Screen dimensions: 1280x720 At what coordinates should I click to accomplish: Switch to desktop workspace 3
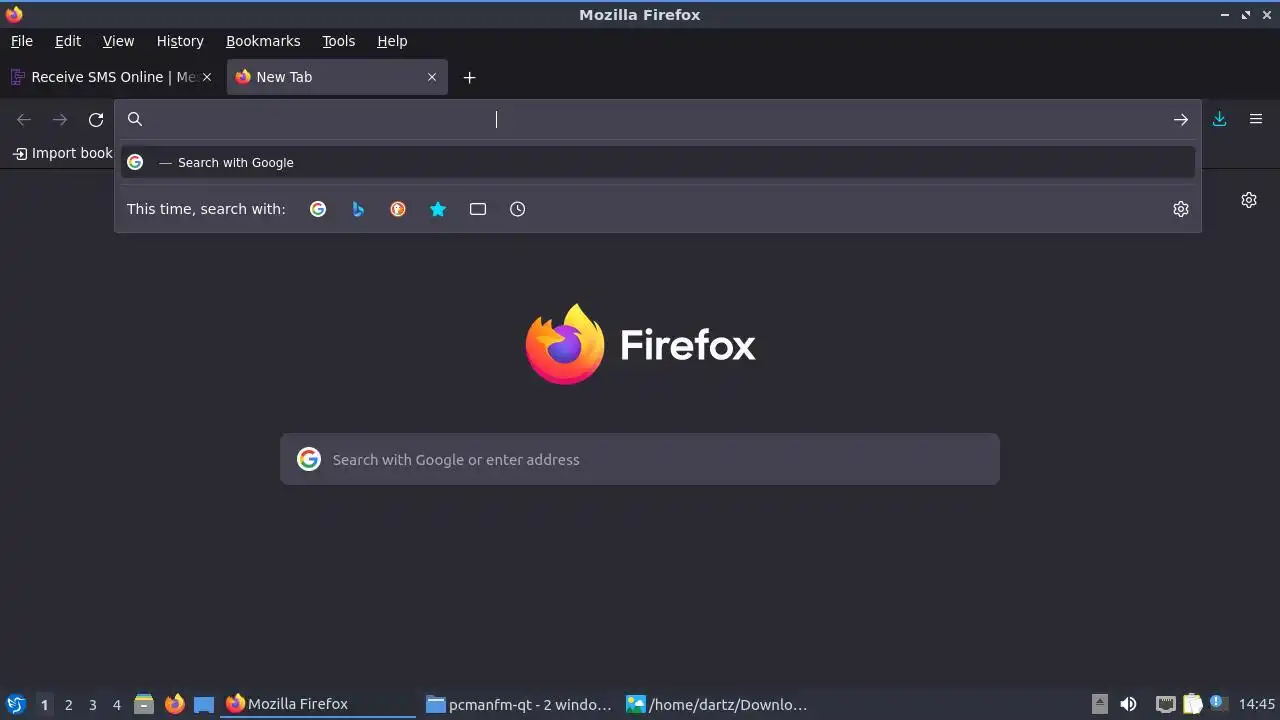point(93,704)
